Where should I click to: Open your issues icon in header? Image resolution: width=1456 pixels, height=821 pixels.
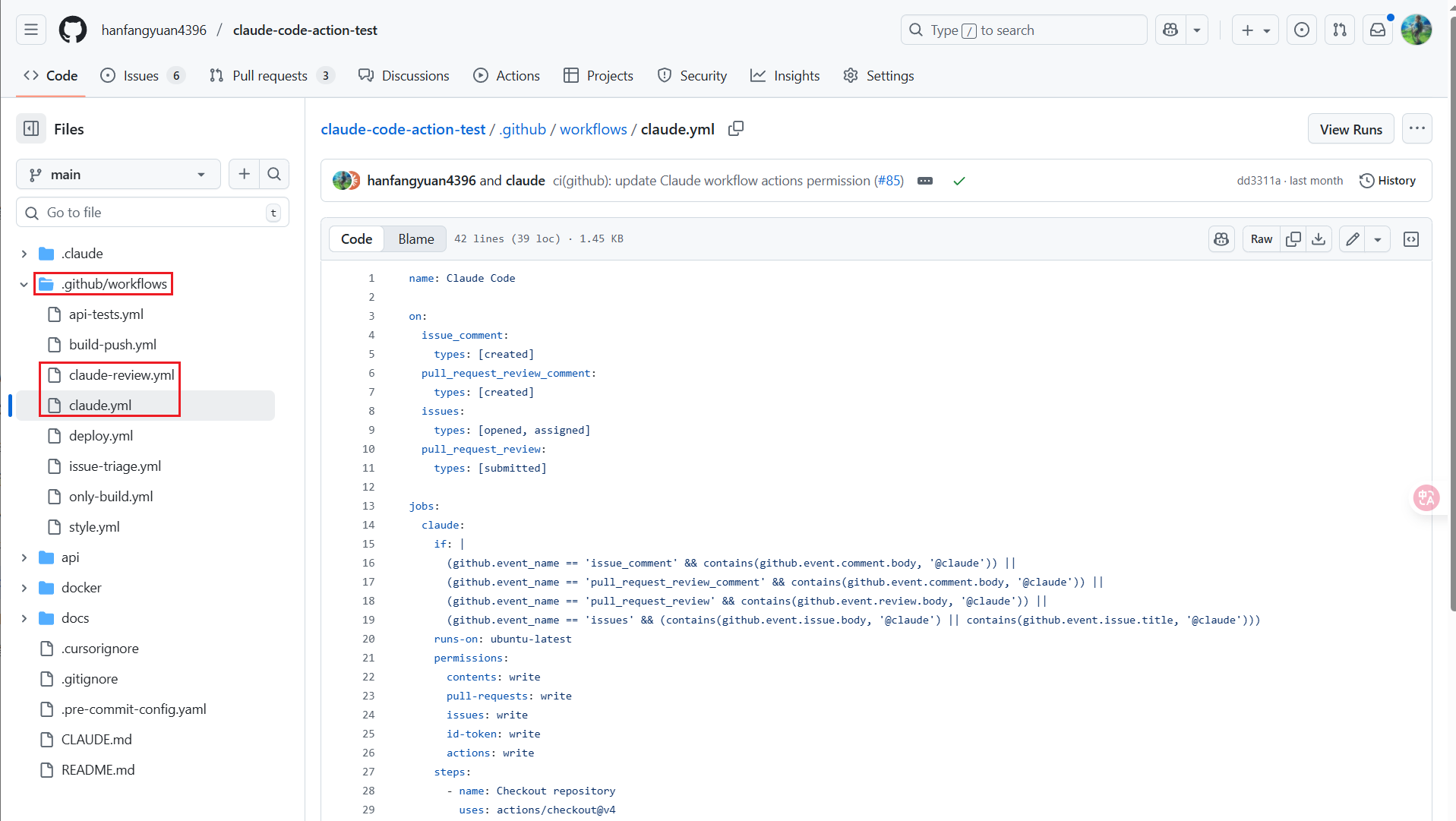(1302, 30)
